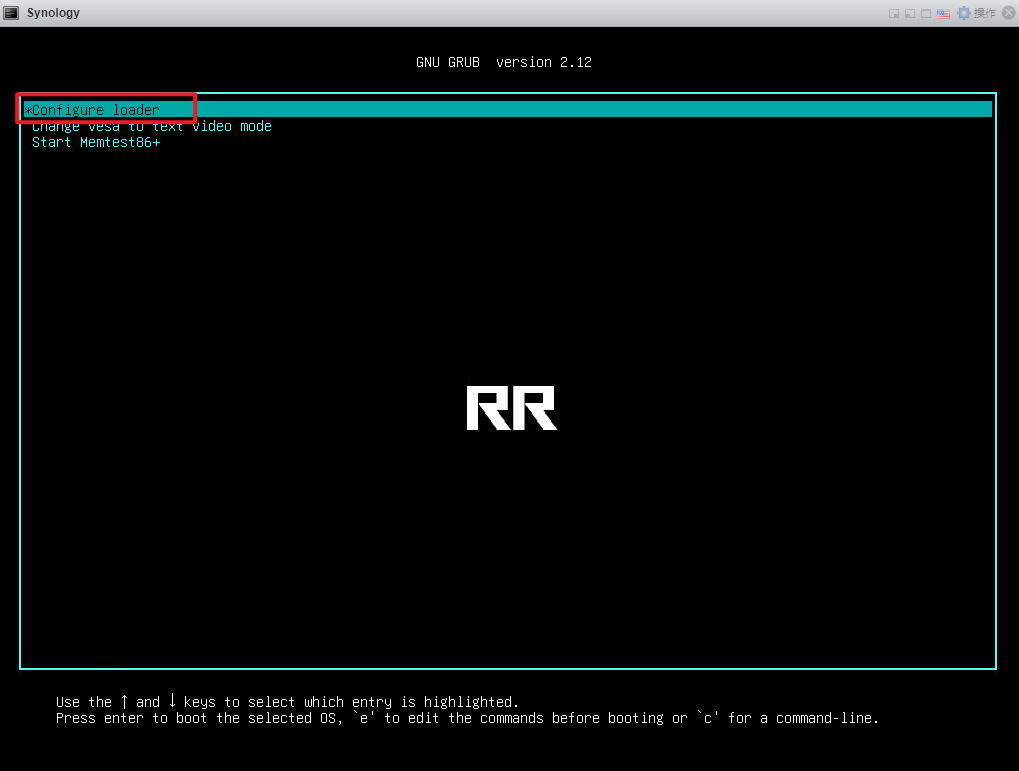Click the RR logo in the console
The height and width of the screenshot is (771, 1019).
511,408
